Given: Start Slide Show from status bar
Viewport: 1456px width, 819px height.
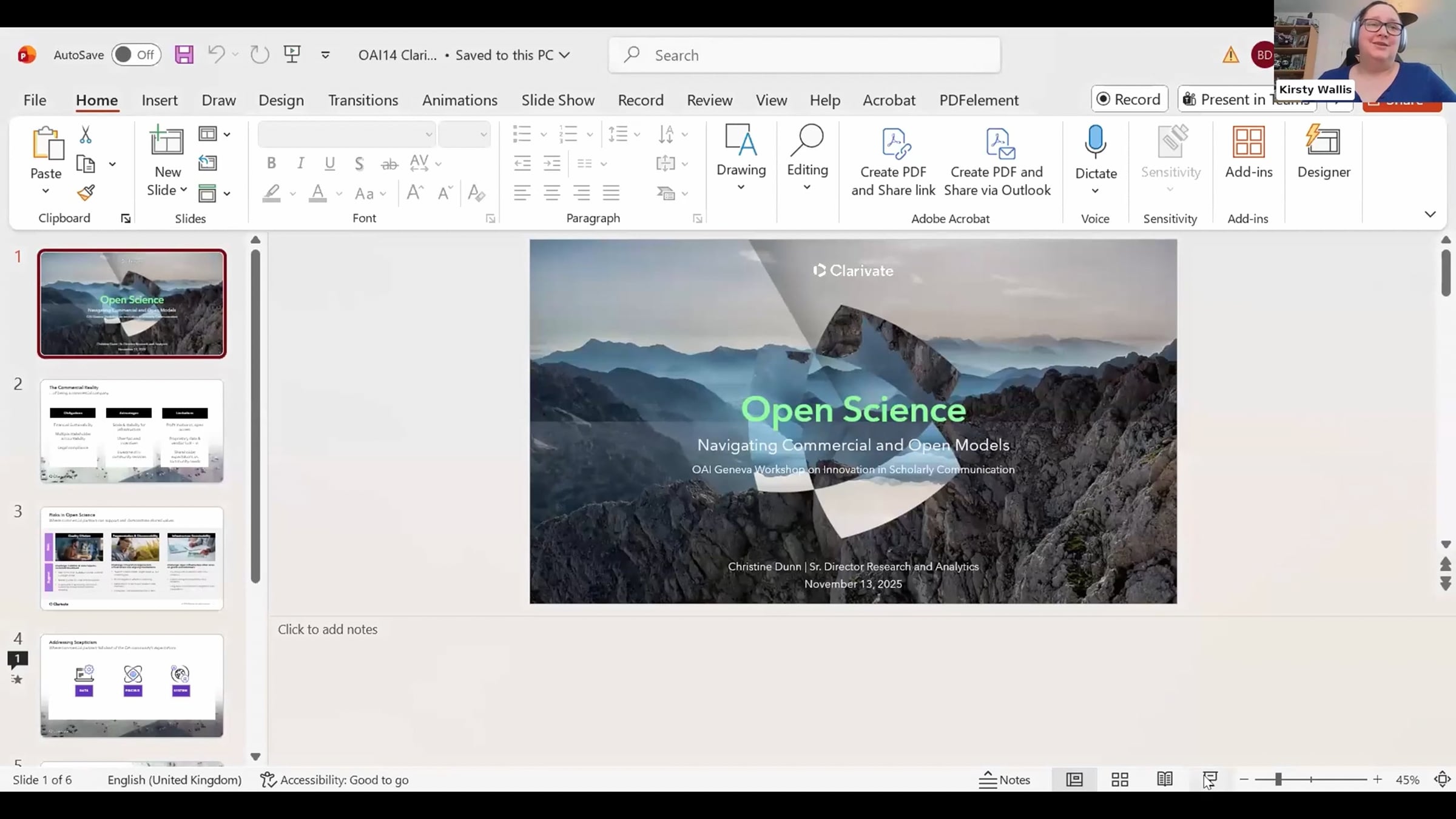Looking at the screenshot, I should coord(1210,780).
